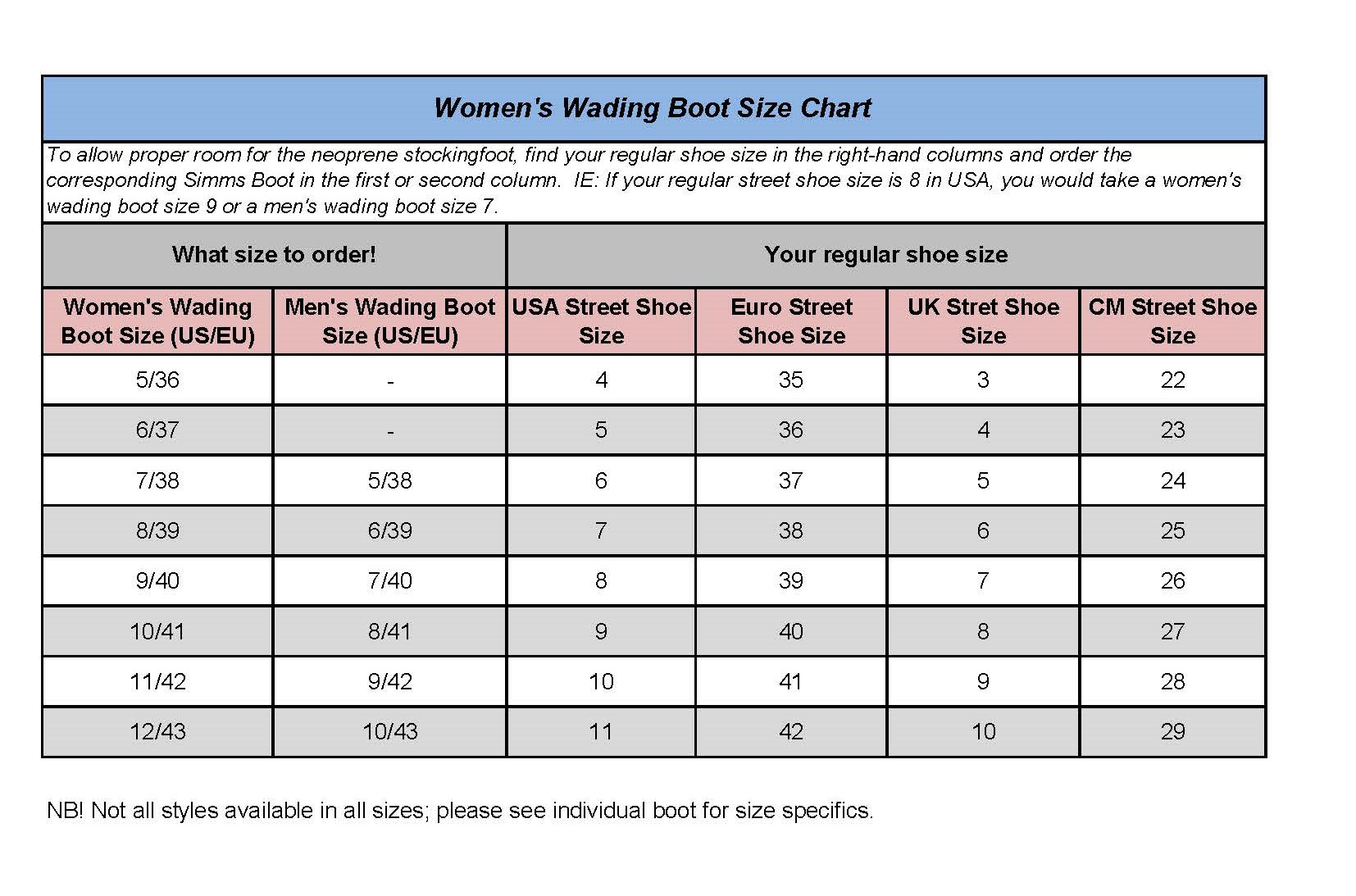Click the Euro Street Shoe Size header
The image size is (1356, 896).
(x=791, y=321)
